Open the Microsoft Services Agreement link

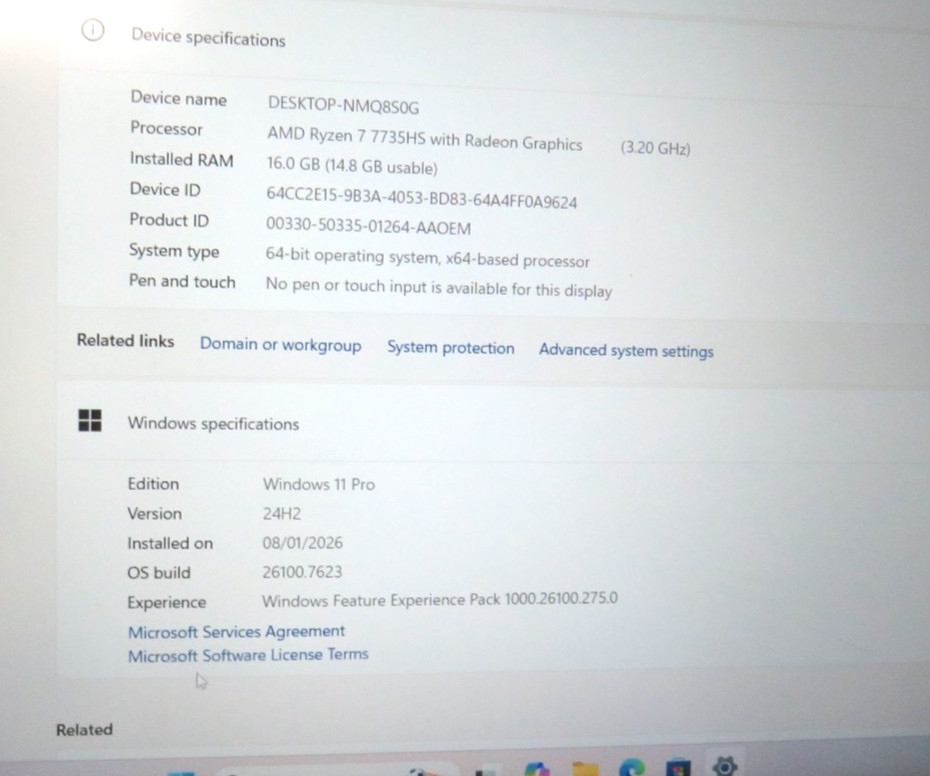point(237,632)
